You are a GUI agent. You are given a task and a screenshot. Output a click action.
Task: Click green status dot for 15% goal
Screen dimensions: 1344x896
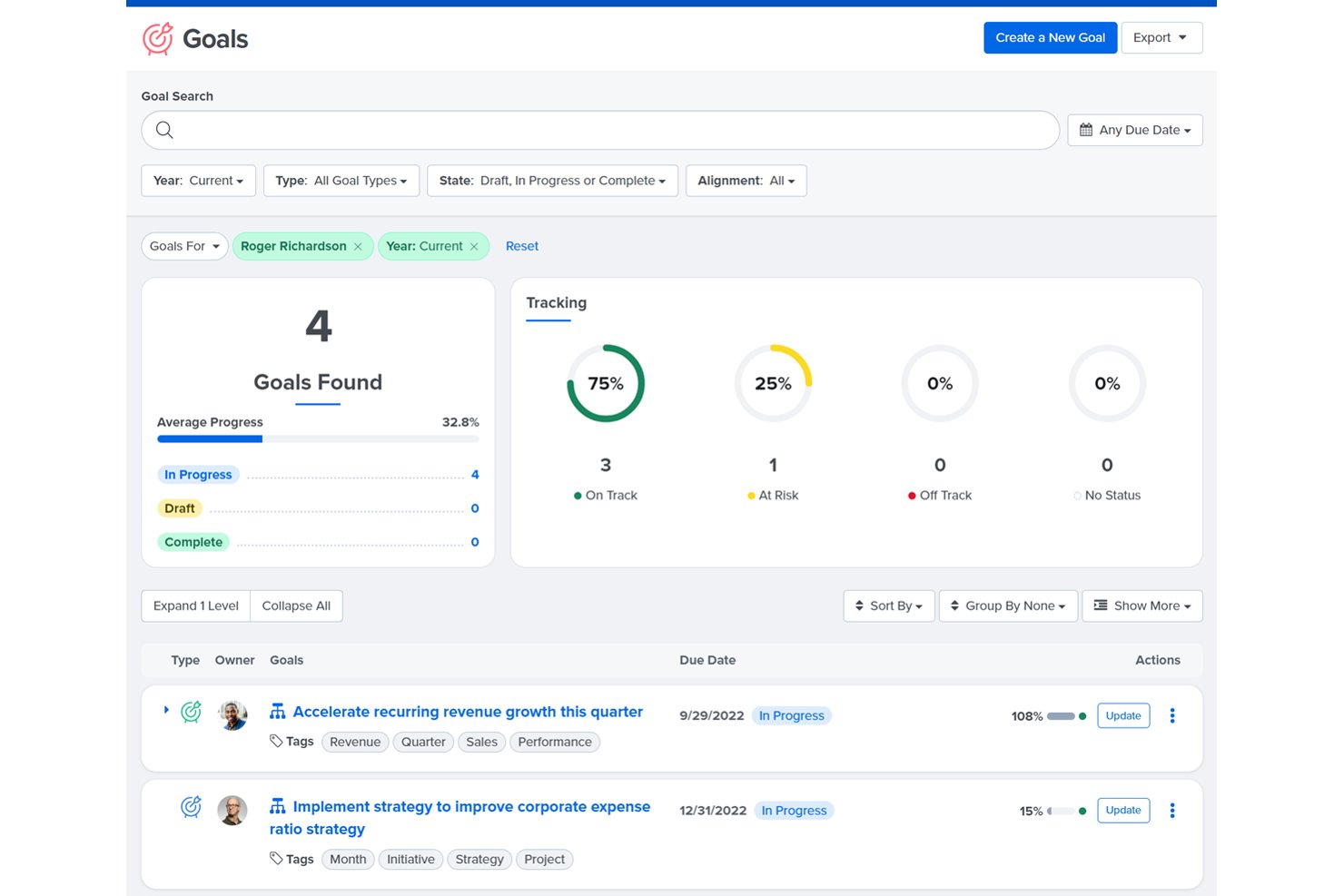[1082, 811]
